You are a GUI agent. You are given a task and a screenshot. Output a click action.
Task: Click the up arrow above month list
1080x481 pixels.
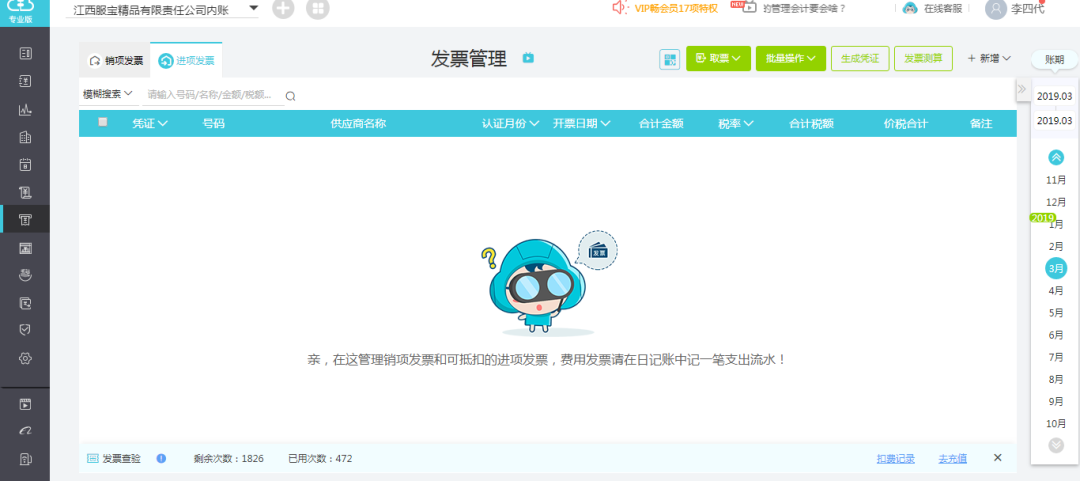[1056, 158]
